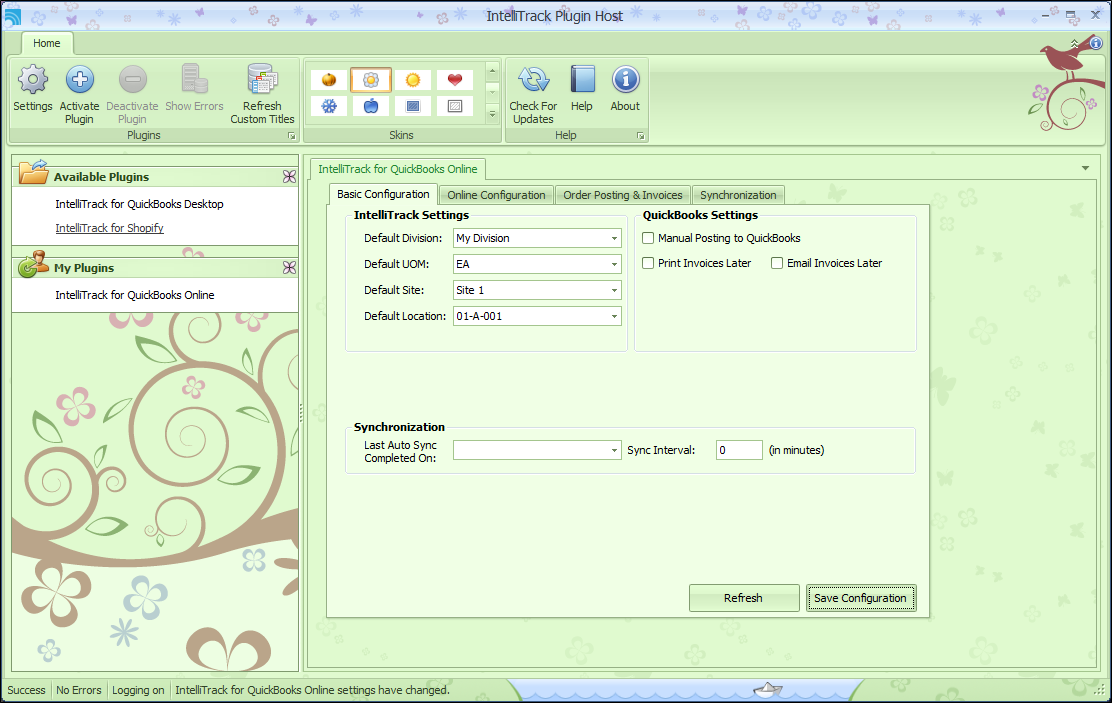Apply the blue apple skin
Screen dimensions: 1112x703
pos(371,106)
